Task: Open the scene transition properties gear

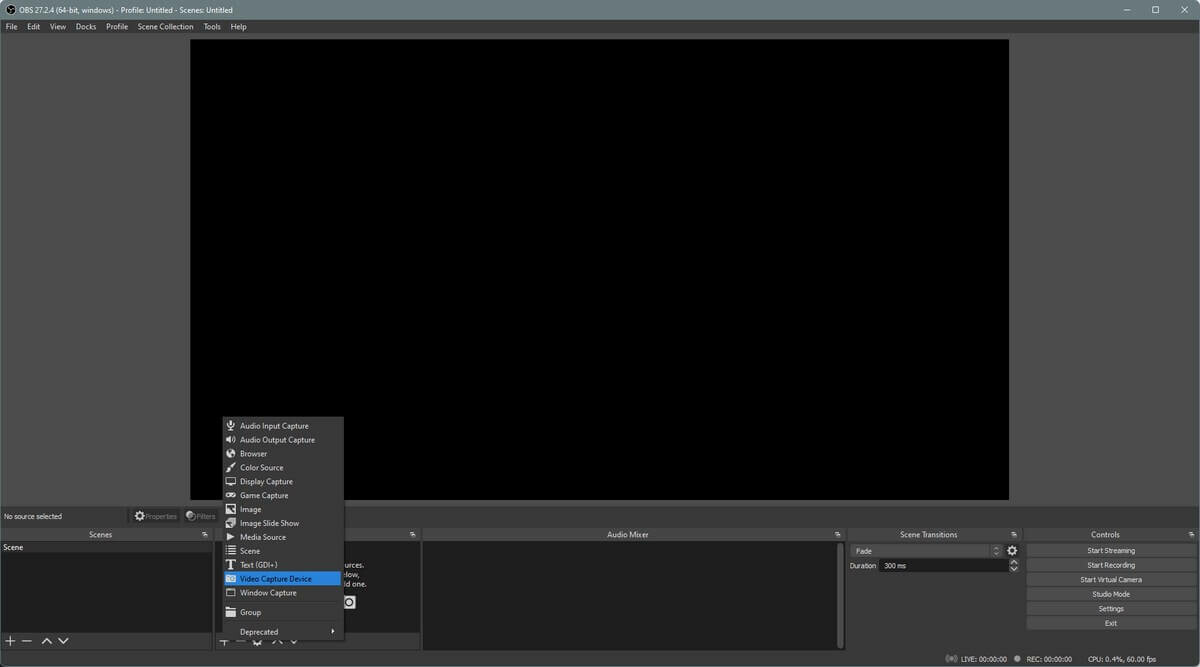Action: pos(1012,551)
